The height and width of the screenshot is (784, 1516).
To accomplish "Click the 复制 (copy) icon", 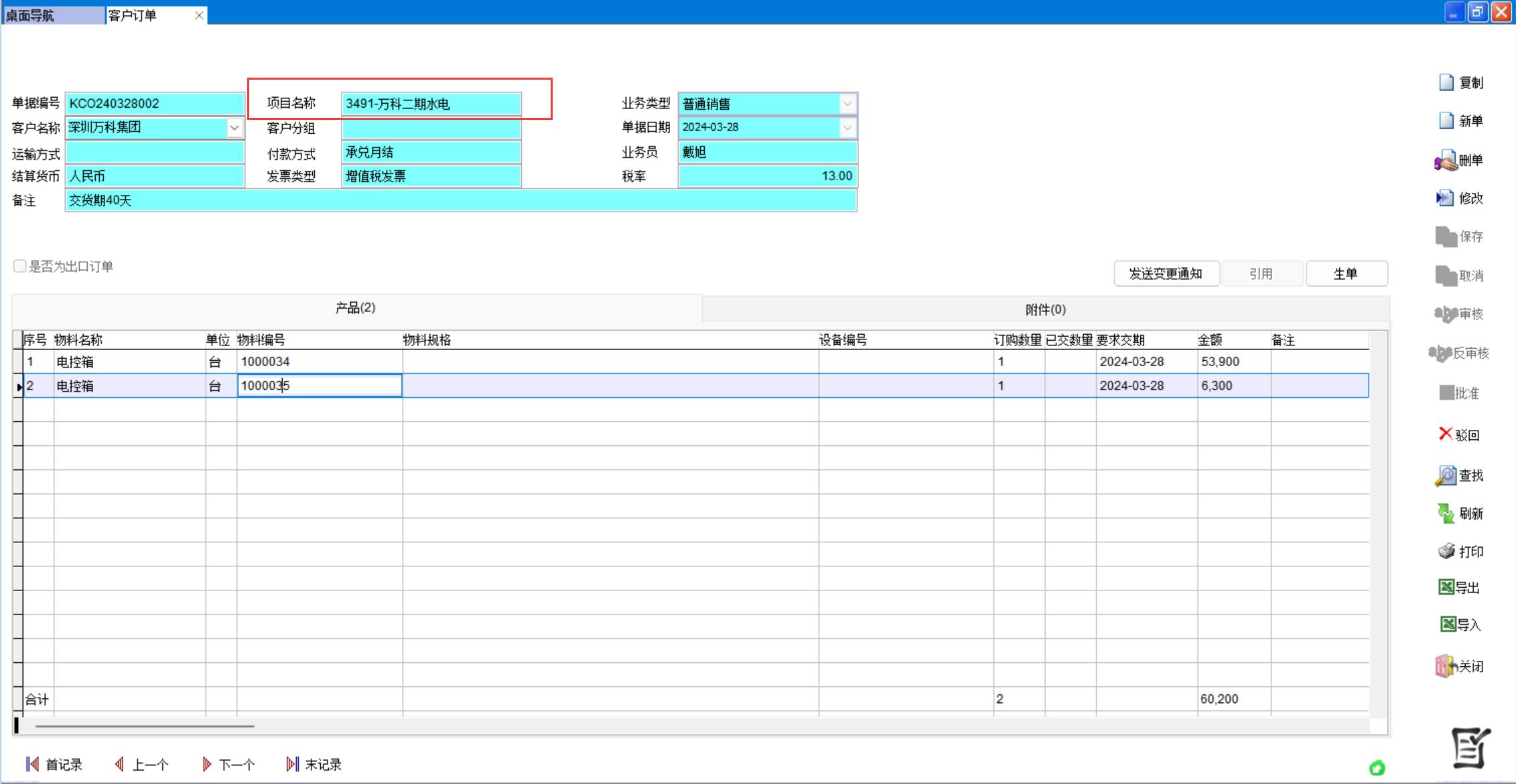I will (1448, 82).
